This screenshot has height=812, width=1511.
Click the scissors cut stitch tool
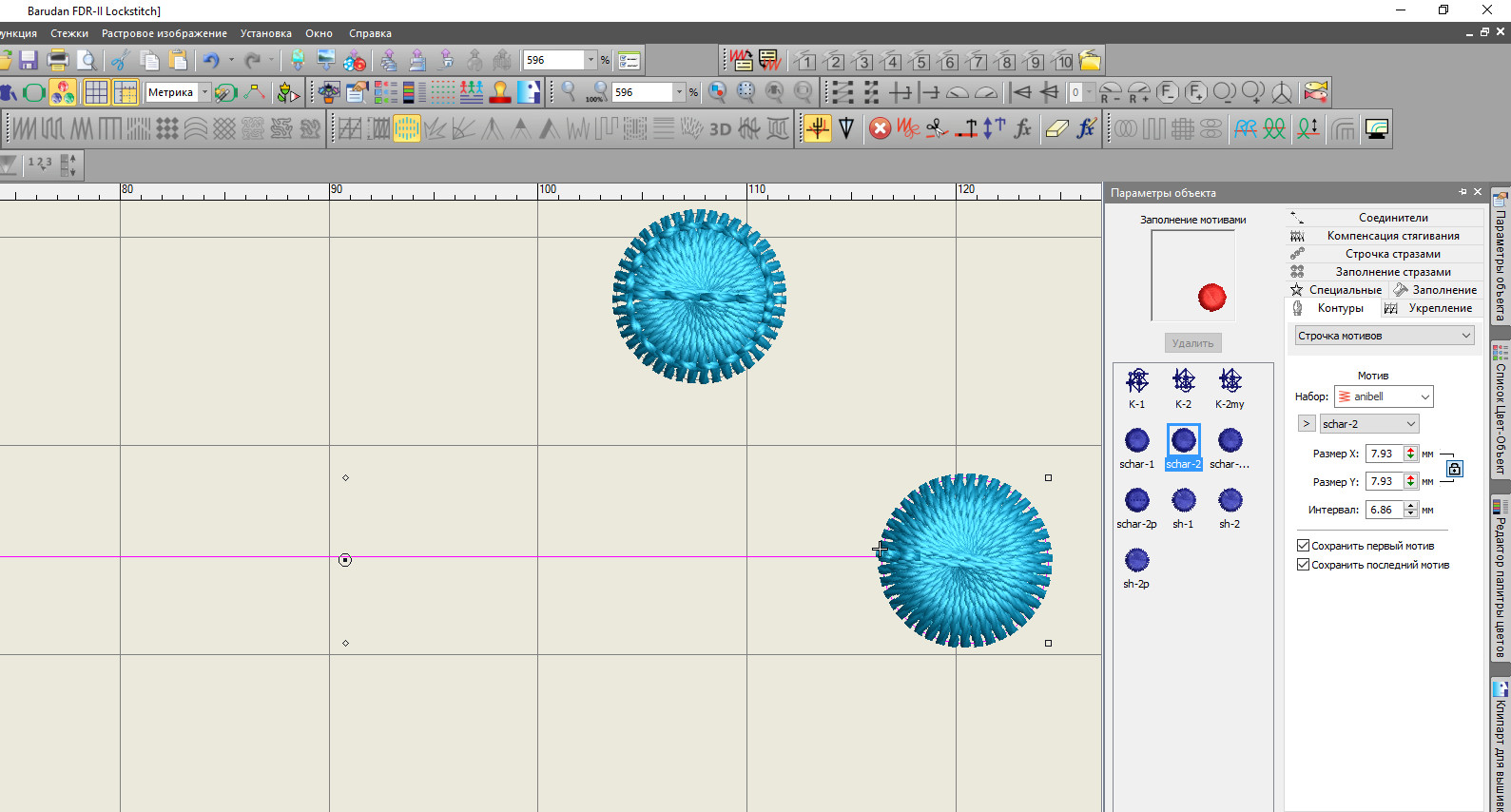click(937, 128)
